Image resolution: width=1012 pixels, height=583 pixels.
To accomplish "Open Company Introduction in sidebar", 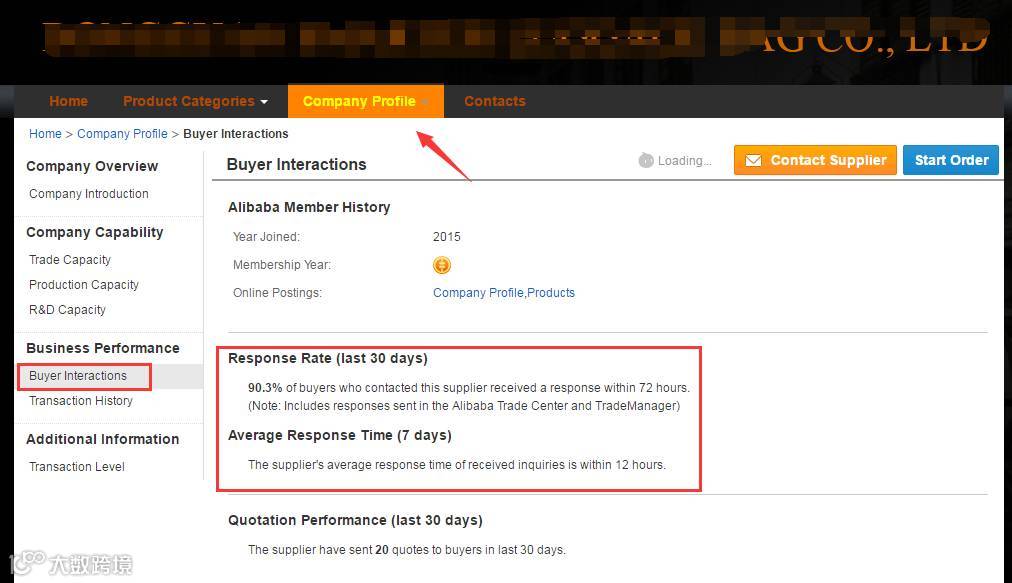I will point(88,194).
